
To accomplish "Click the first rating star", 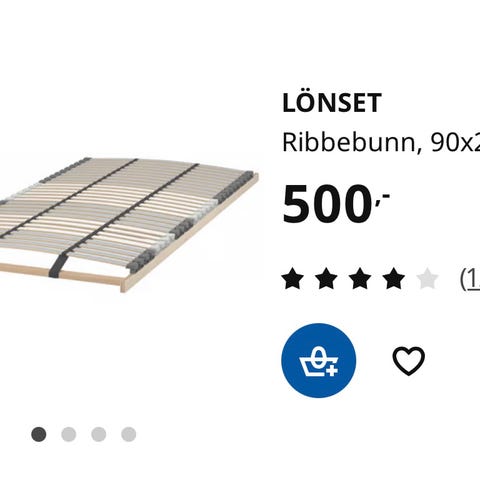I will coord(293,278).
